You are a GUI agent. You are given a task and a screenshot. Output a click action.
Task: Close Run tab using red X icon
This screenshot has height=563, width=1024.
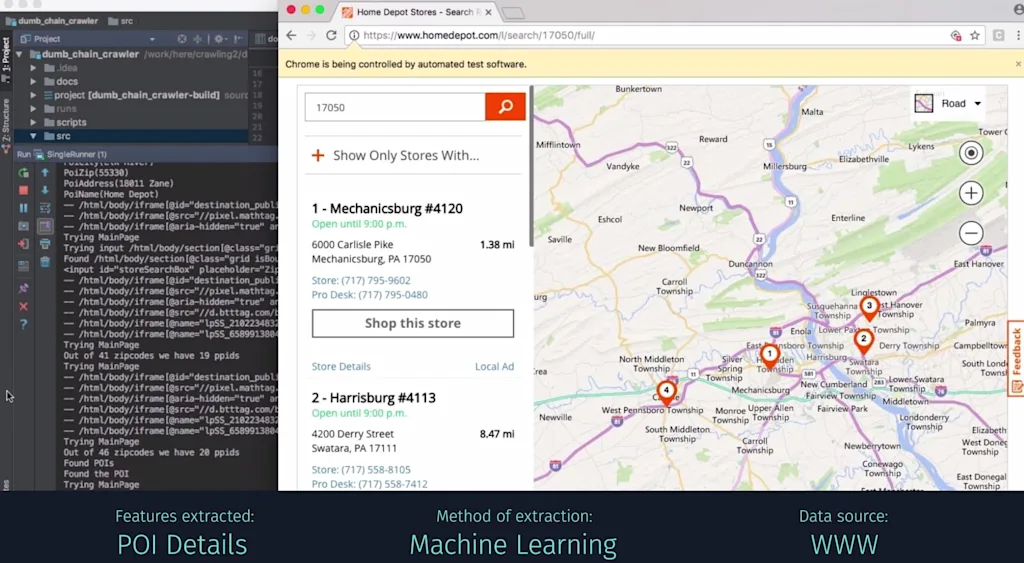(x=24, y=306)
